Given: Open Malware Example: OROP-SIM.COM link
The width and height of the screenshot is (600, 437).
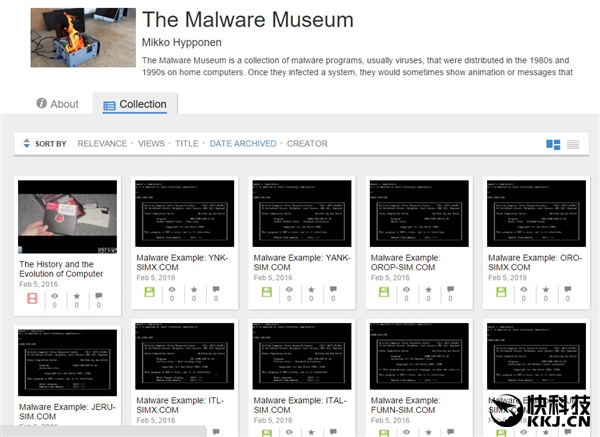Looking at the screenshot, I should point(406,263).
